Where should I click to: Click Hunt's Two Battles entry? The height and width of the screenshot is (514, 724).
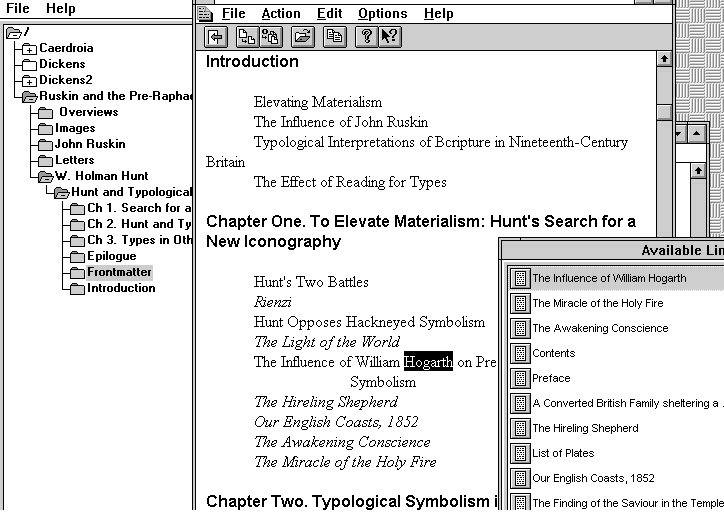click(x=311, y=282)
